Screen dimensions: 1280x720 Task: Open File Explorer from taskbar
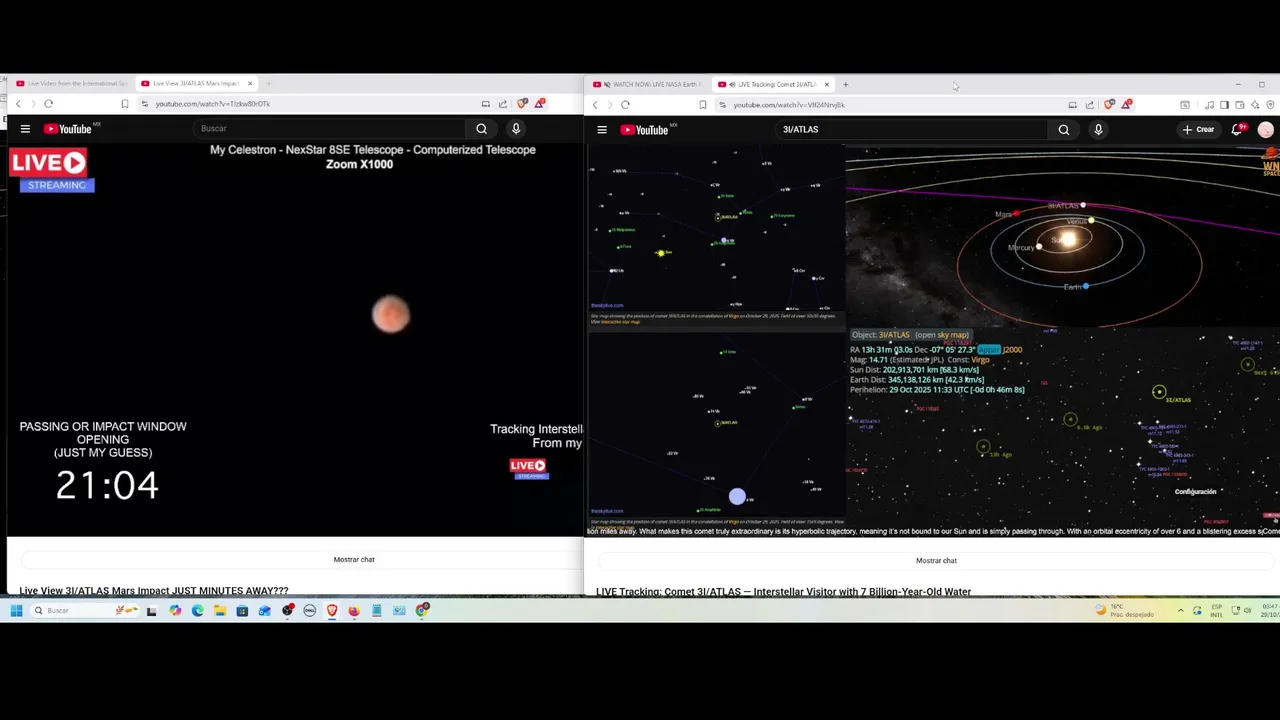(x=220, y=610)
